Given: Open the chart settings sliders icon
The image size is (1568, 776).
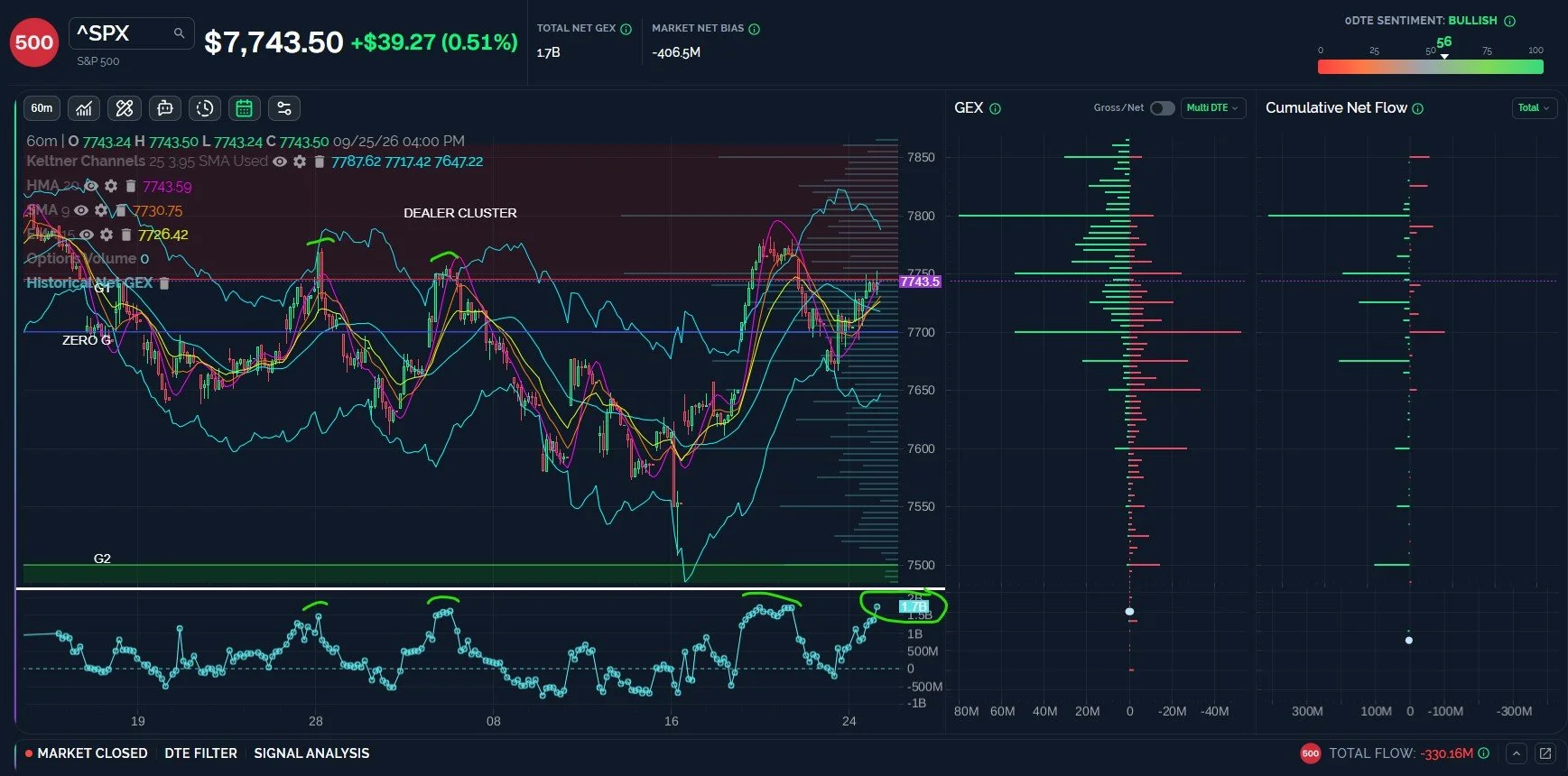Looking at the screenshot, I should click(x=283, y=108).
